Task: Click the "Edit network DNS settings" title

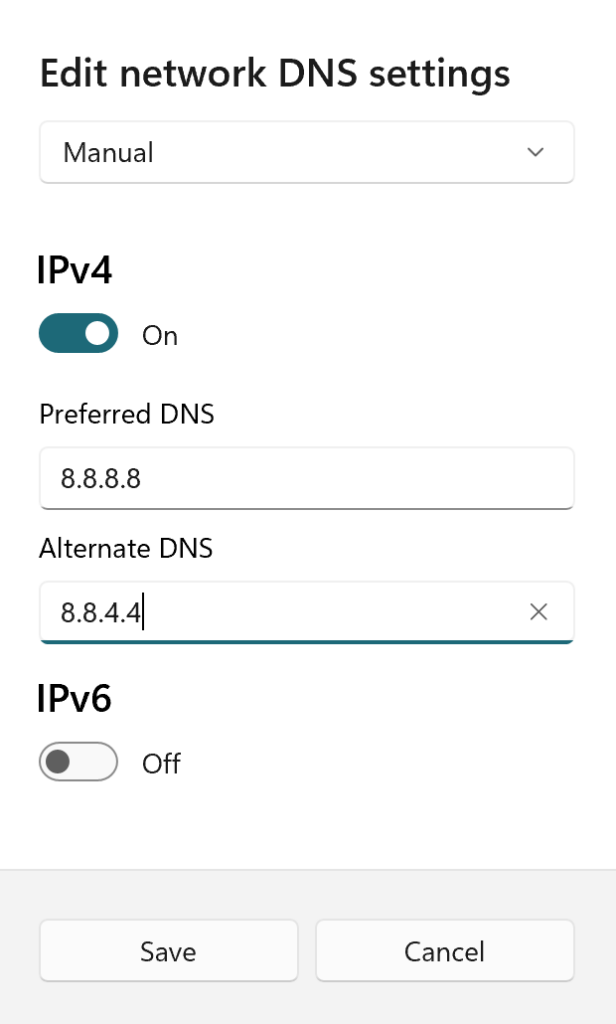Action: [275, 74]
